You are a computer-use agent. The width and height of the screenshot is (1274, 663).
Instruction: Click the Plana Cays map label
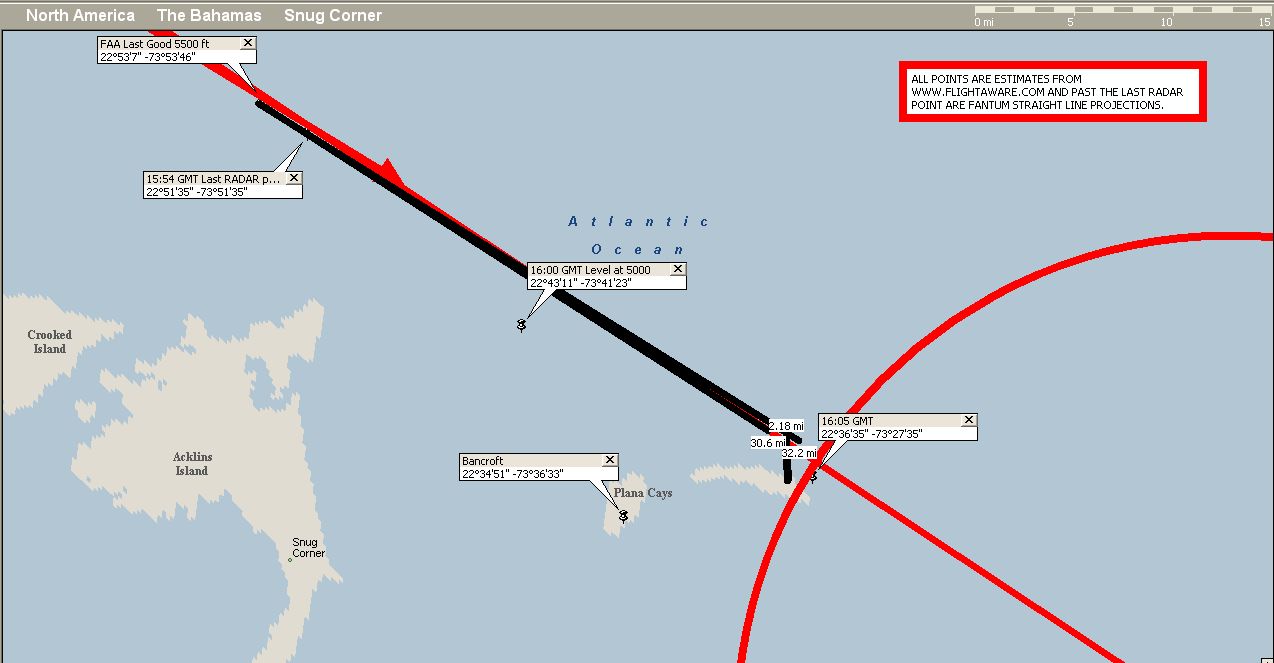643,493
